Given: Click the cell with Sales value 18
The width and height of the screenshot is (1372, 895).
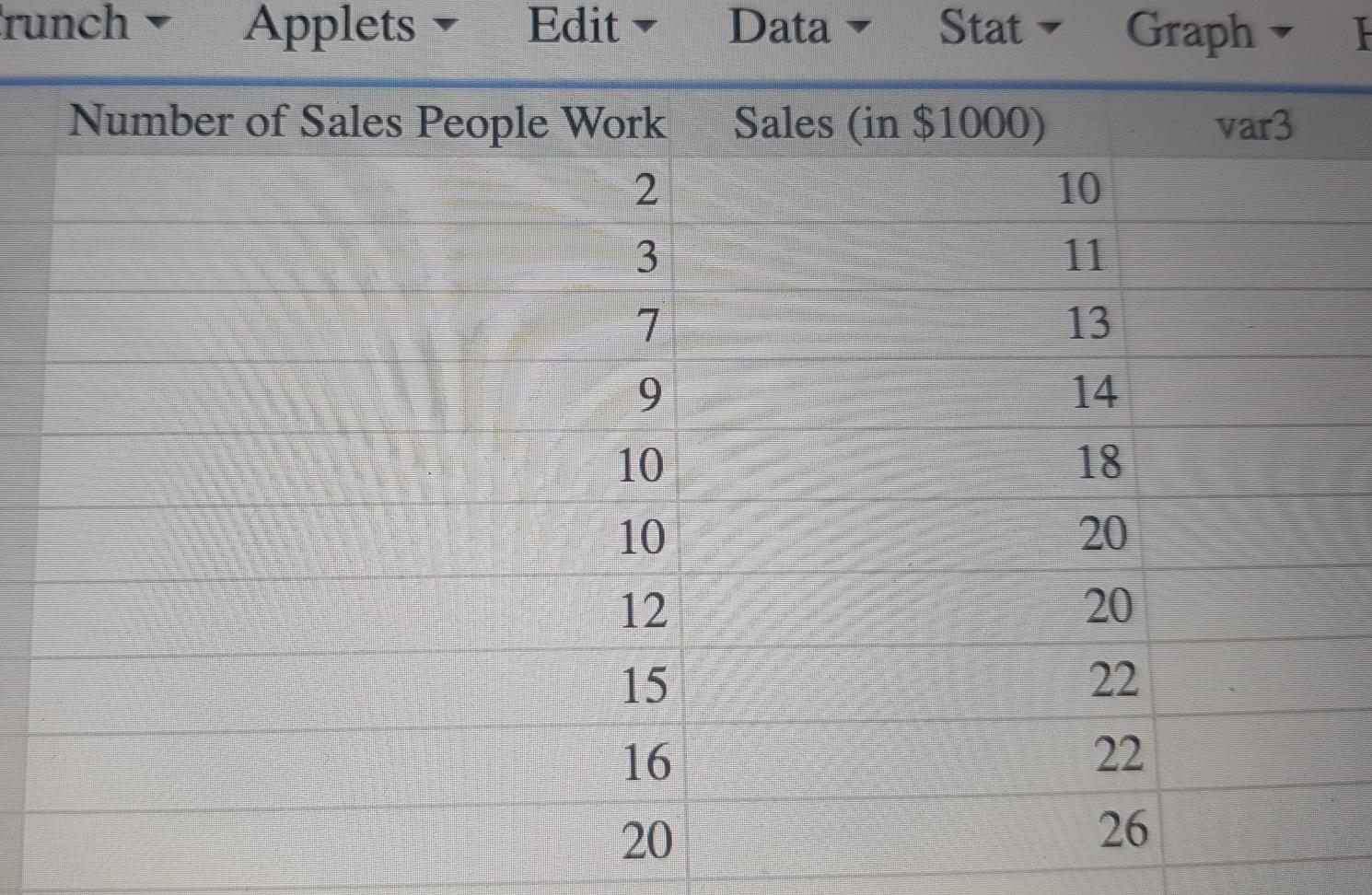Looking at the screenshot, I should 967,465.
